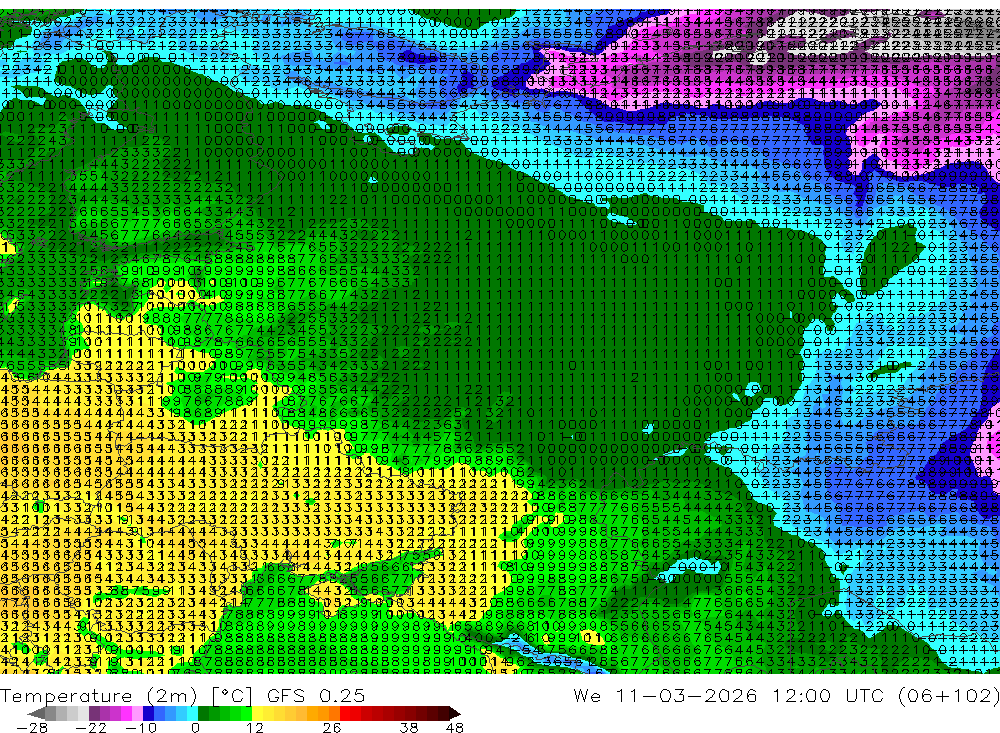1000x733 pixels.
Task: Click the '-22' value on color scale
Action: [91, 727]
